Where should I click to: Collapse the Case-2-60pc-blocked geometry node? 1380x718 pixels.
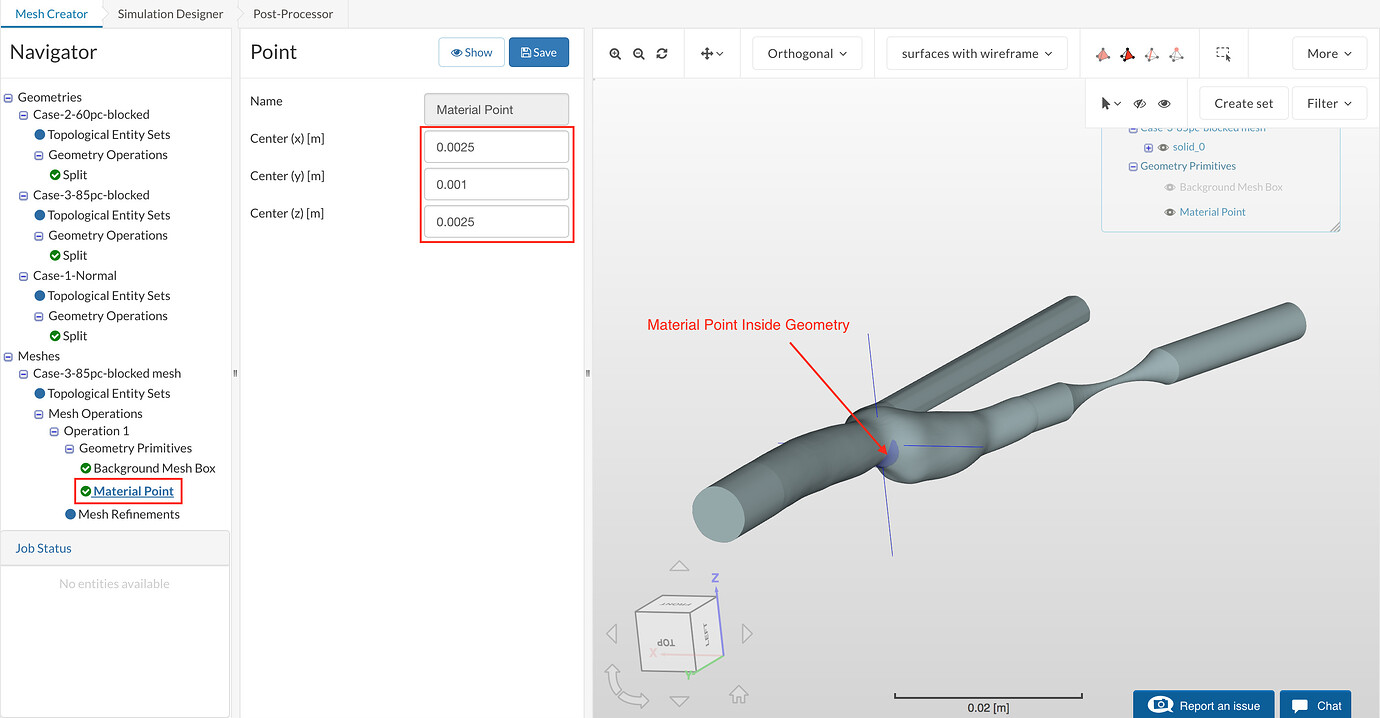(x=24, y=116)
